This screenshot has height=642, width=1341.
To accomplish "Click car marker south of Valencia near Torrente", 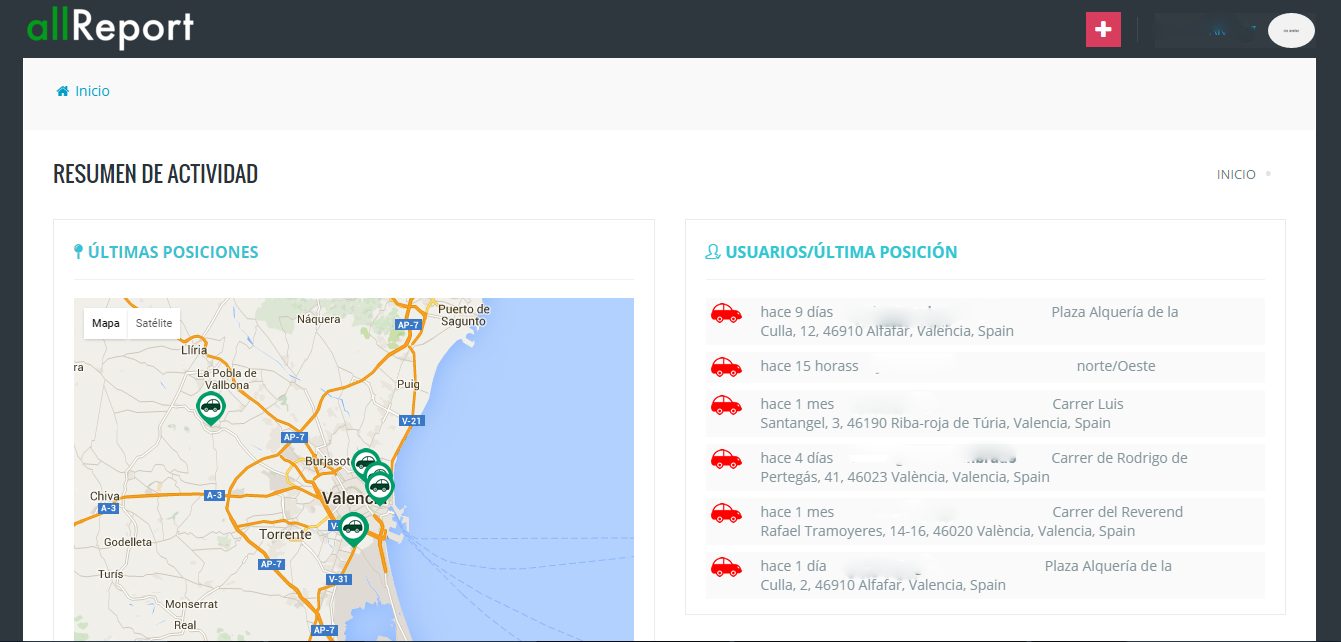I will (x=353, y=526).
